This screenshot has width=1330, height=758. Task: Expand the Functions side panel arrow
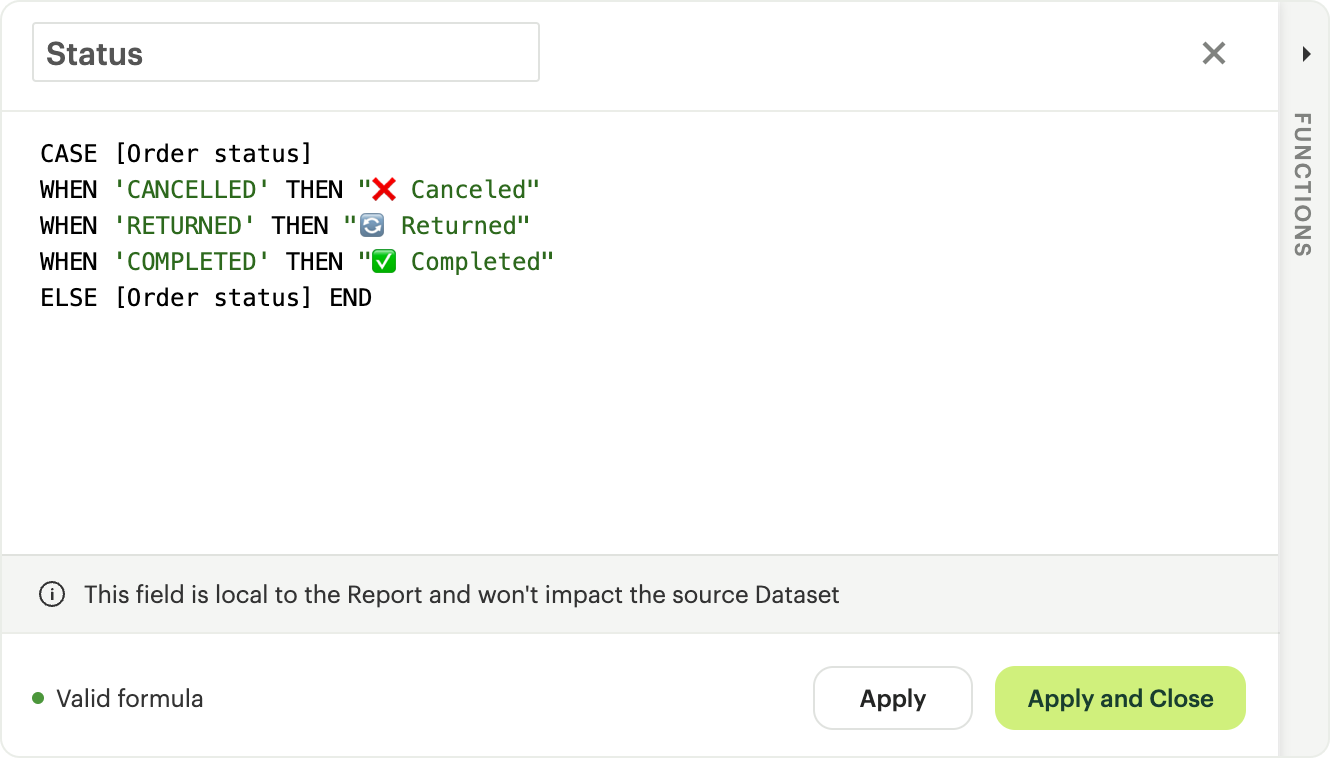coord(1306,54)
